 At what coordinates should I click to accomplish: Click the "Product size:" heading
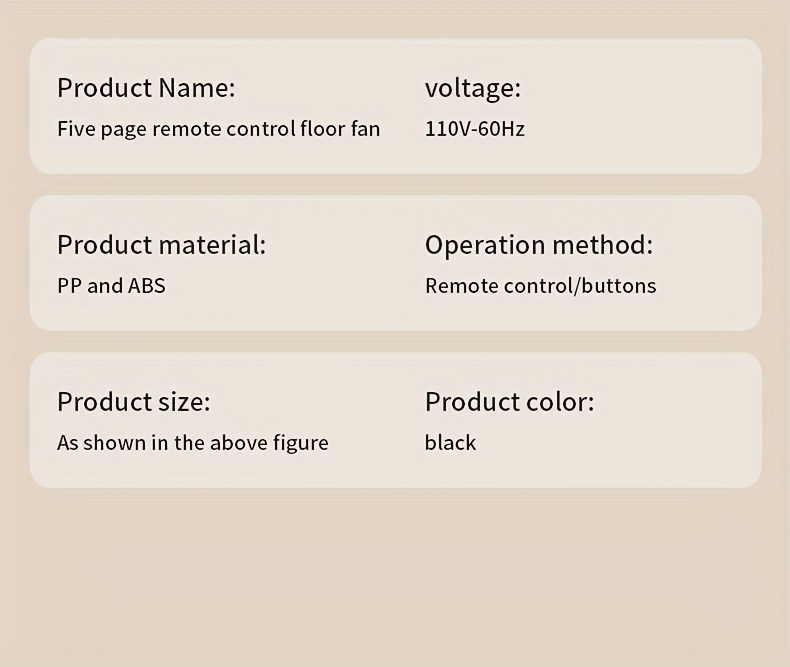click(133, 402)
